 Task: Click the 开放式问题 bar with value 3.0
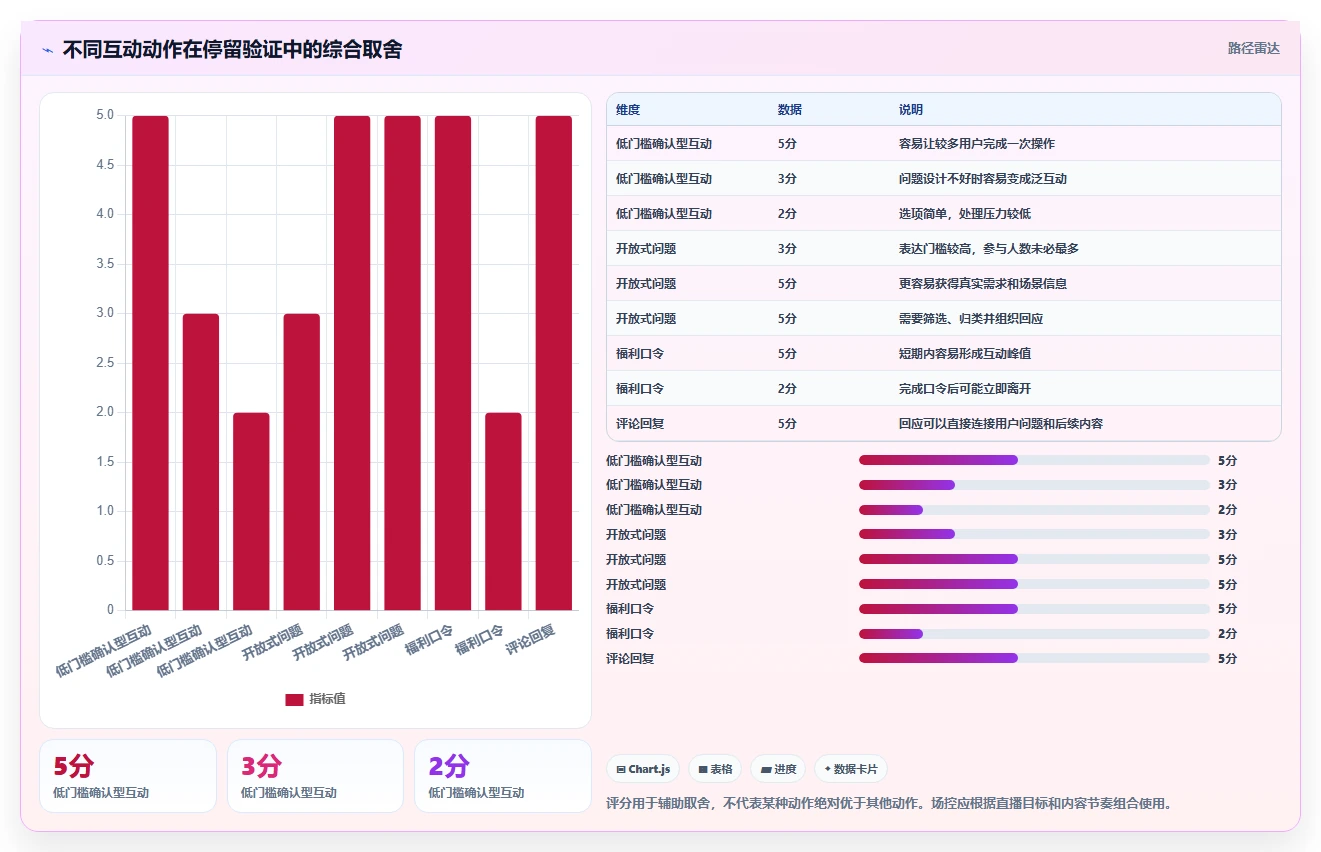(x=302, y=462)
